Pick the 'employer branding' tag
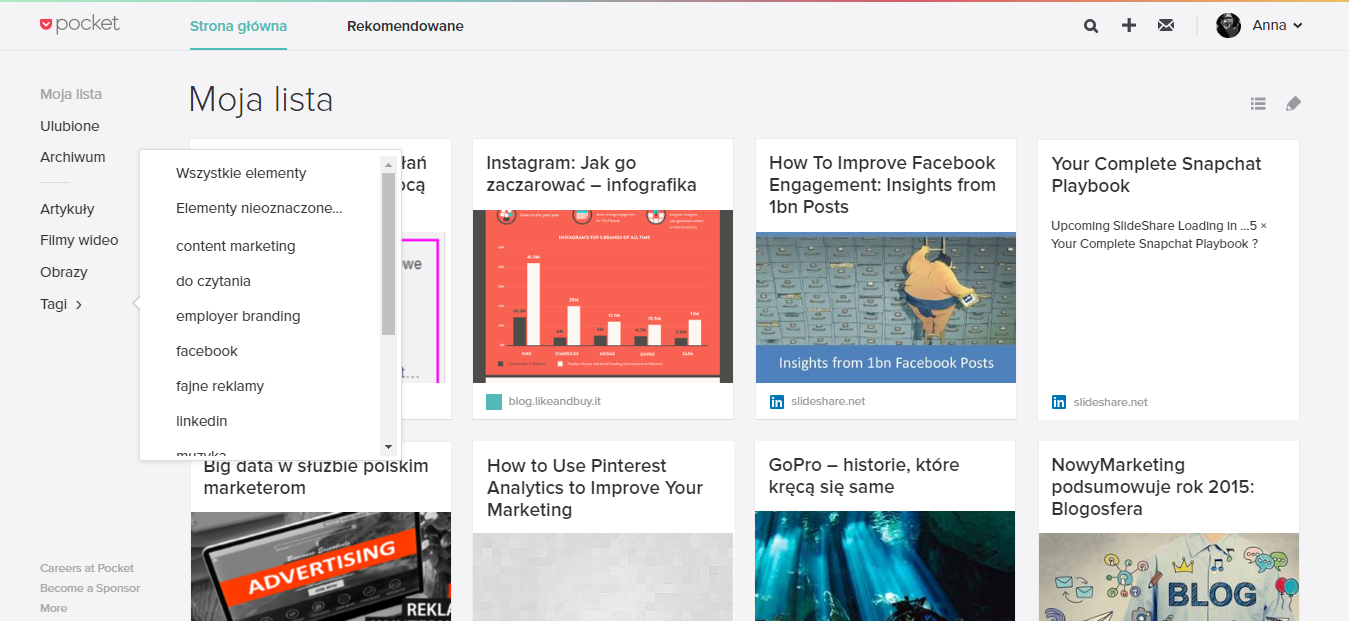 [238, 316]
